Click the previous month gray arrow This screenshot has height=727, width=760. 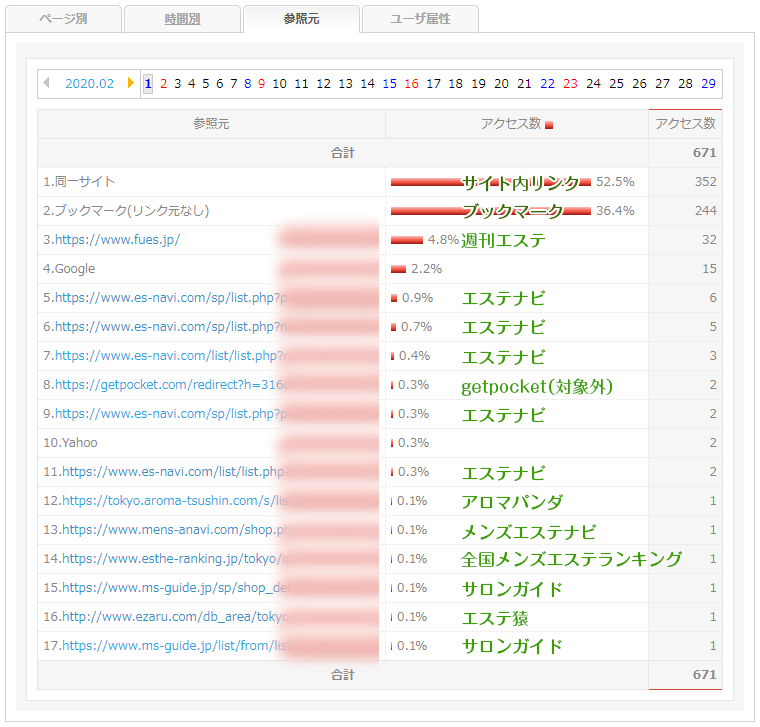(46, 84)
